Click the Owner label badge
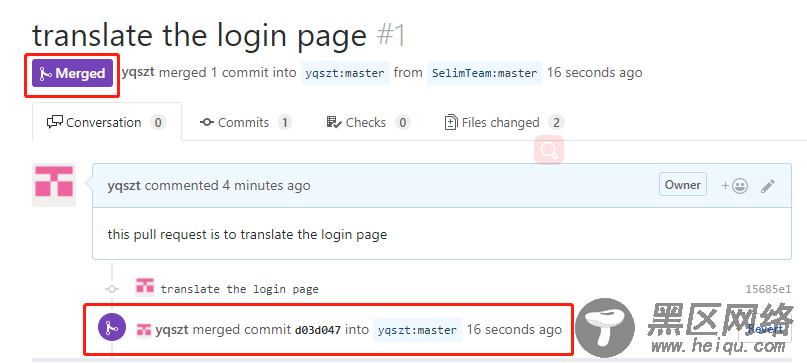 click(x=682, y=185)
